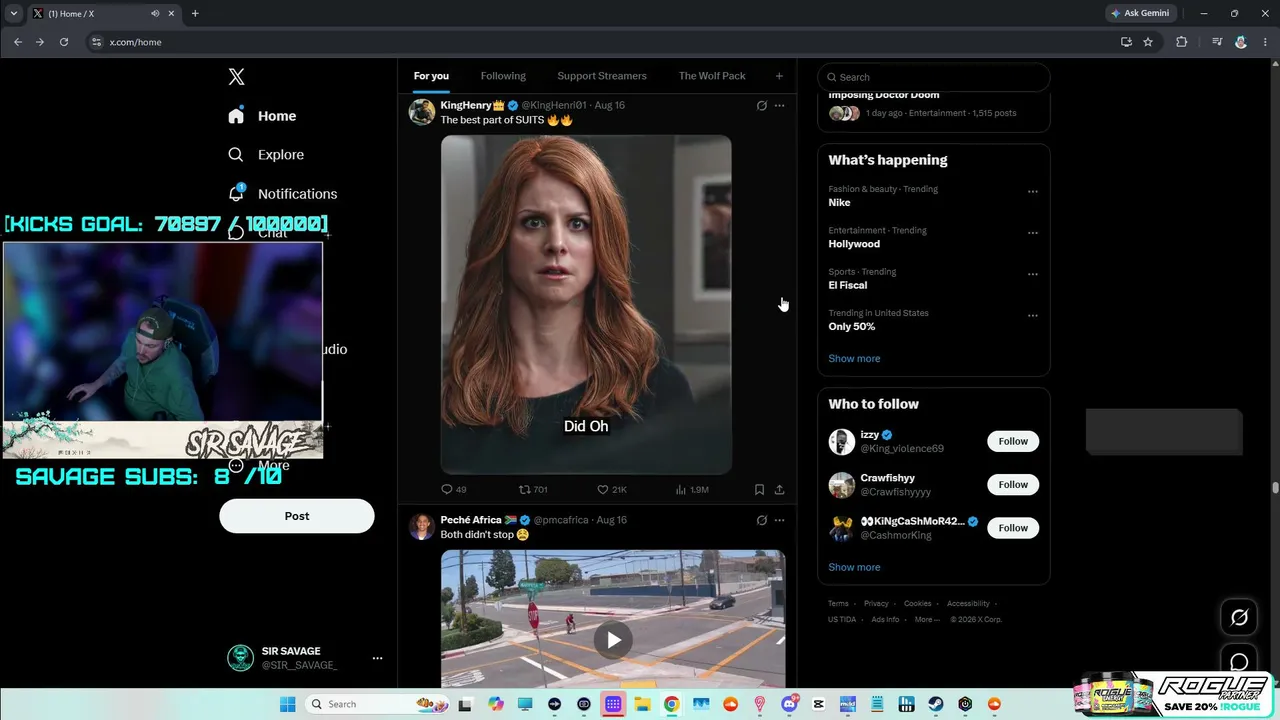The image size is (1280, 720).
Task: Open options for the El Fiscal trend
Action: [1033, 274]
